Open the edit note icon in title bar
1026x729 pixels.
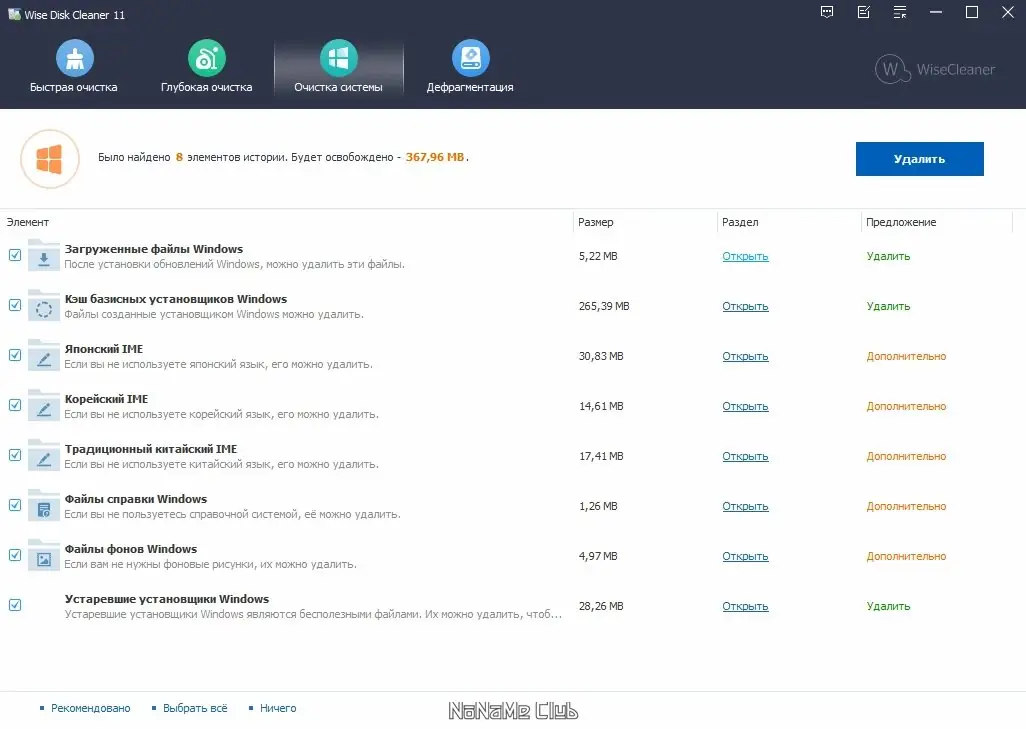pos(864,12)
